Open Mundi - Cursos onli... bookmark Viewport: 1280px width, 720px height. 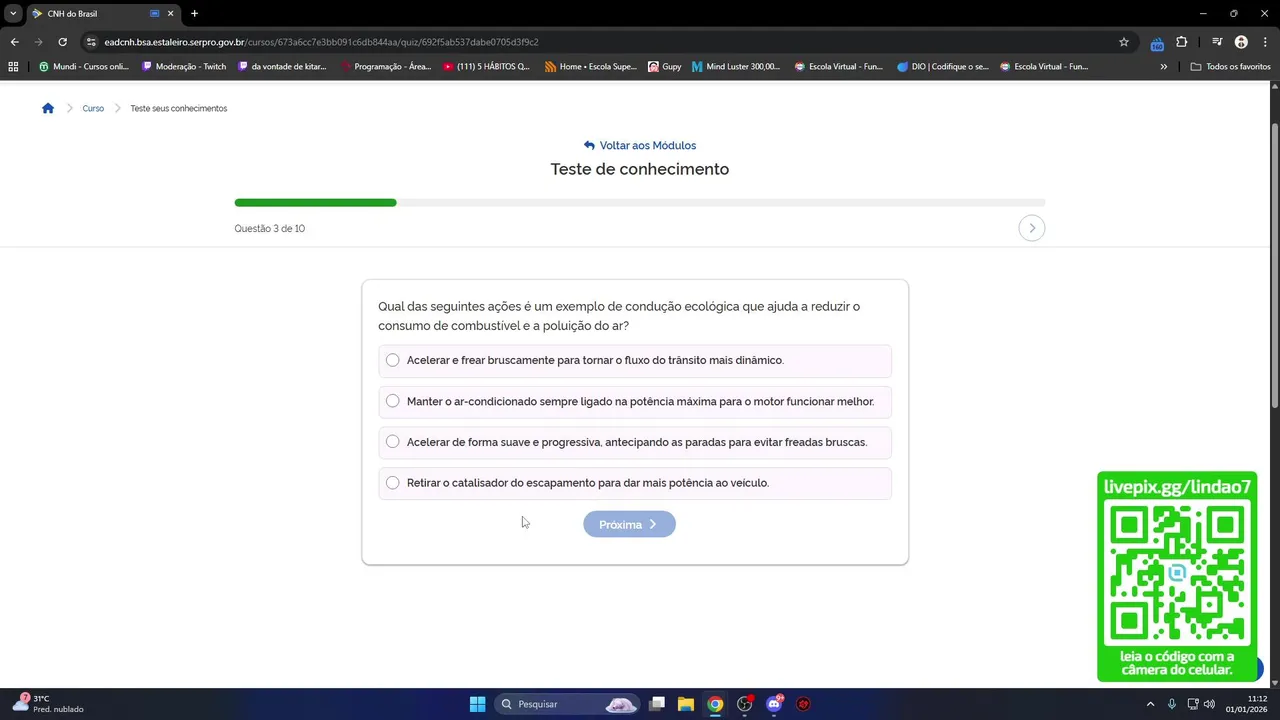point(84,66)
